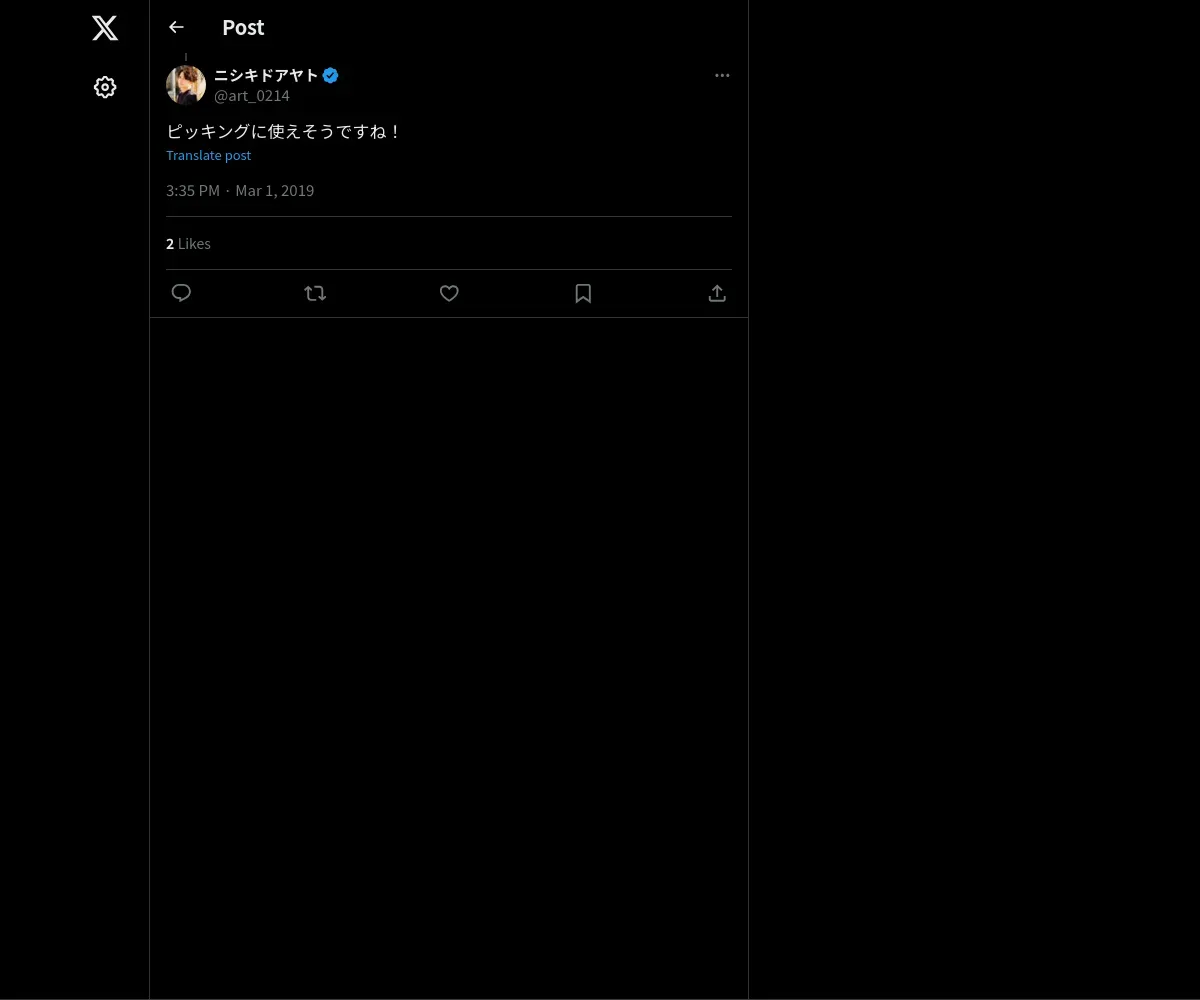Open the three-dot More menu
Image resolution: width=1200 pixels, height=1000 pixels.
(722, 75)
